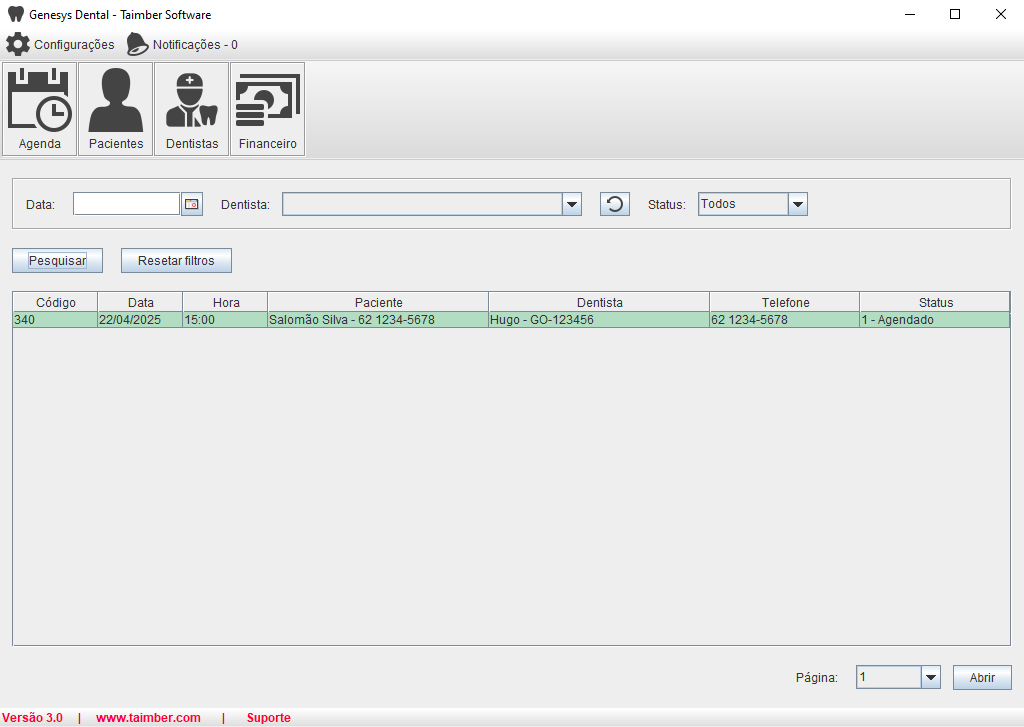The width and height of the screenshot is (1024, 727).
Task: Expand the Dentista dropdown
Action: click(x=572, y=204)
